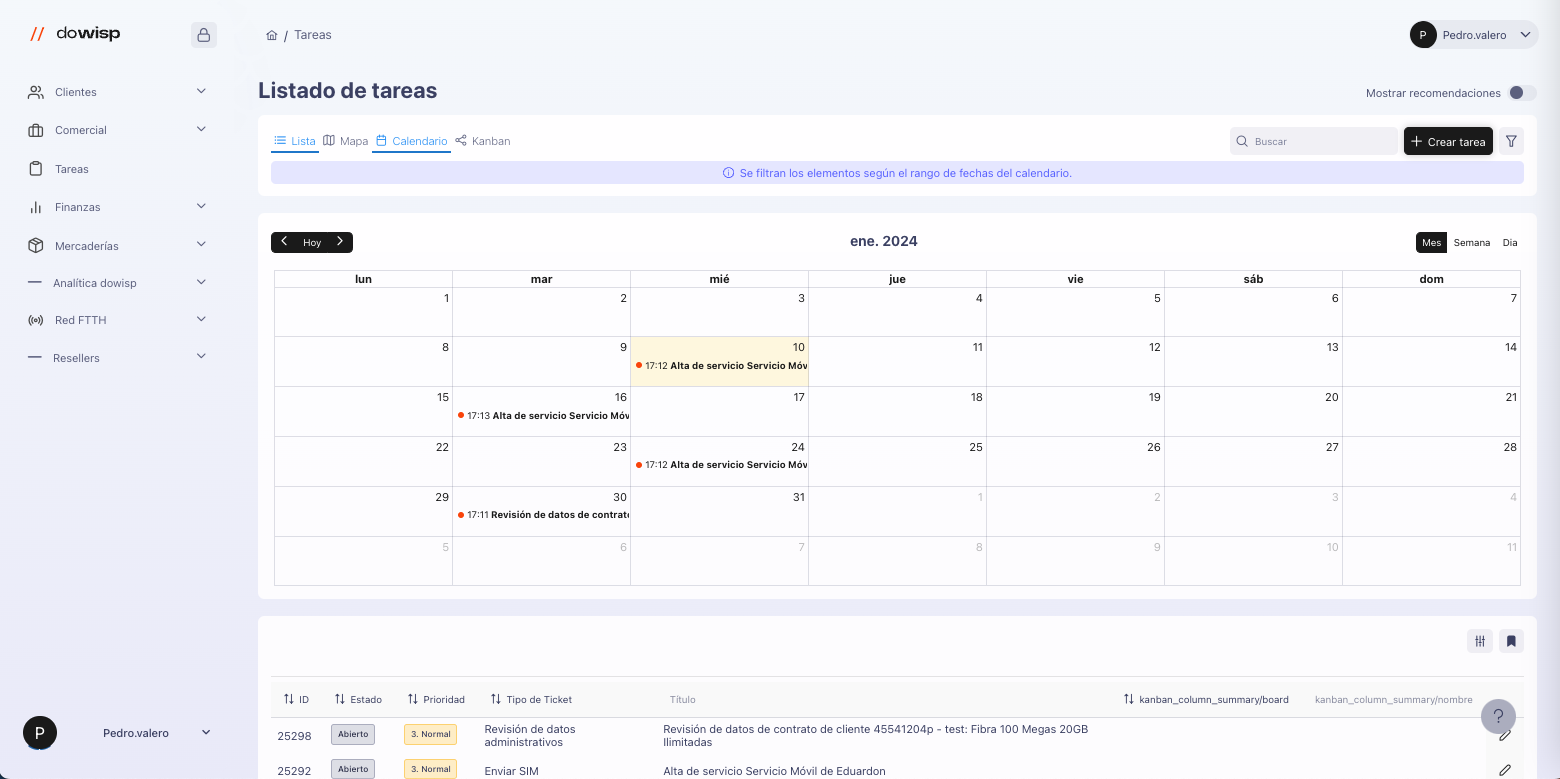Click Tareas breadcrumb link
This screenshot has height=779, width=1560.
coord(313,35)
